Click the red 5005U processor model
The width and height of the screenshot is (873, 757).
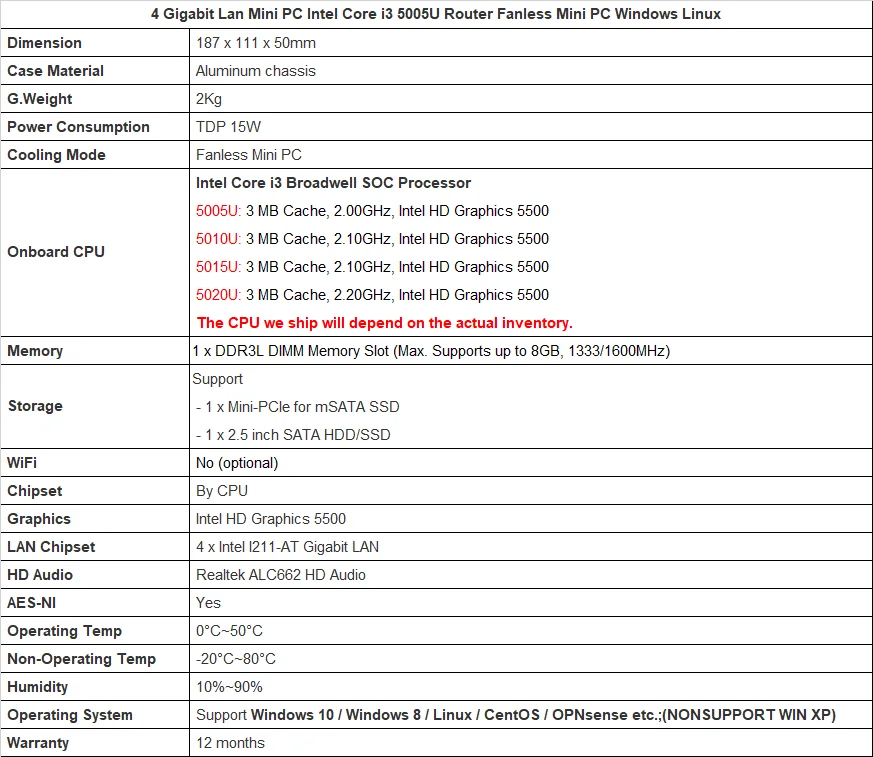pyautogui.click(x=218, y=211)
